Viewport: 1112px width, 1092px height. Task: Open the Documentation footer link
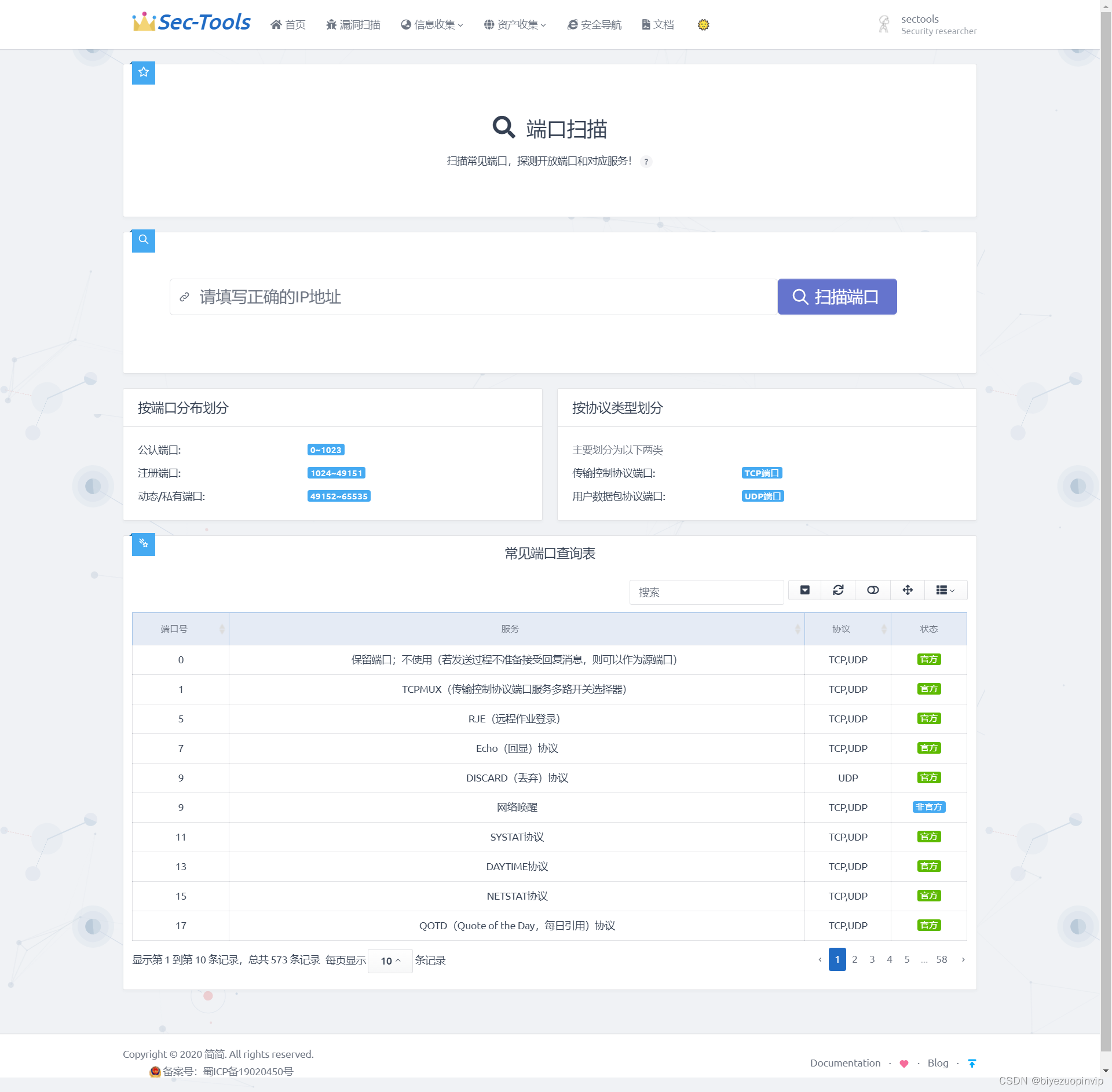click(x=844, y=1063)
